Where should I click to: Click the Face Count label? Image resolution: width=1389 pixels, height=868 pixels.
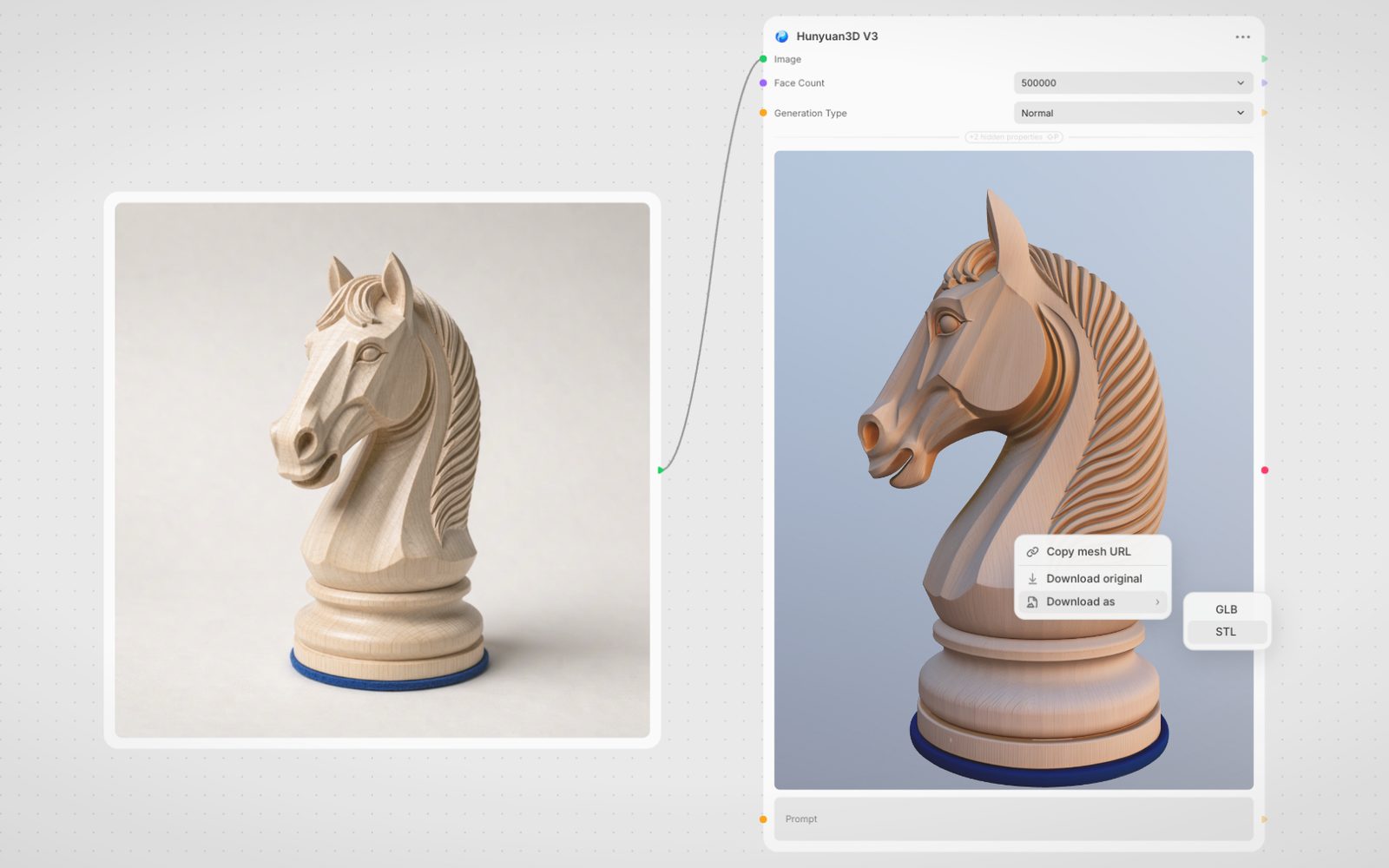[x=799, y=83]
